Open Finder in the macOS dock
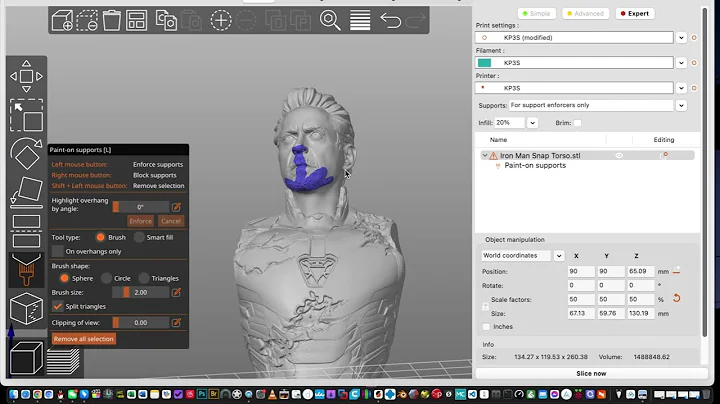Image resolution: width=720 pixels, height=404 pixels. point(13,394)
